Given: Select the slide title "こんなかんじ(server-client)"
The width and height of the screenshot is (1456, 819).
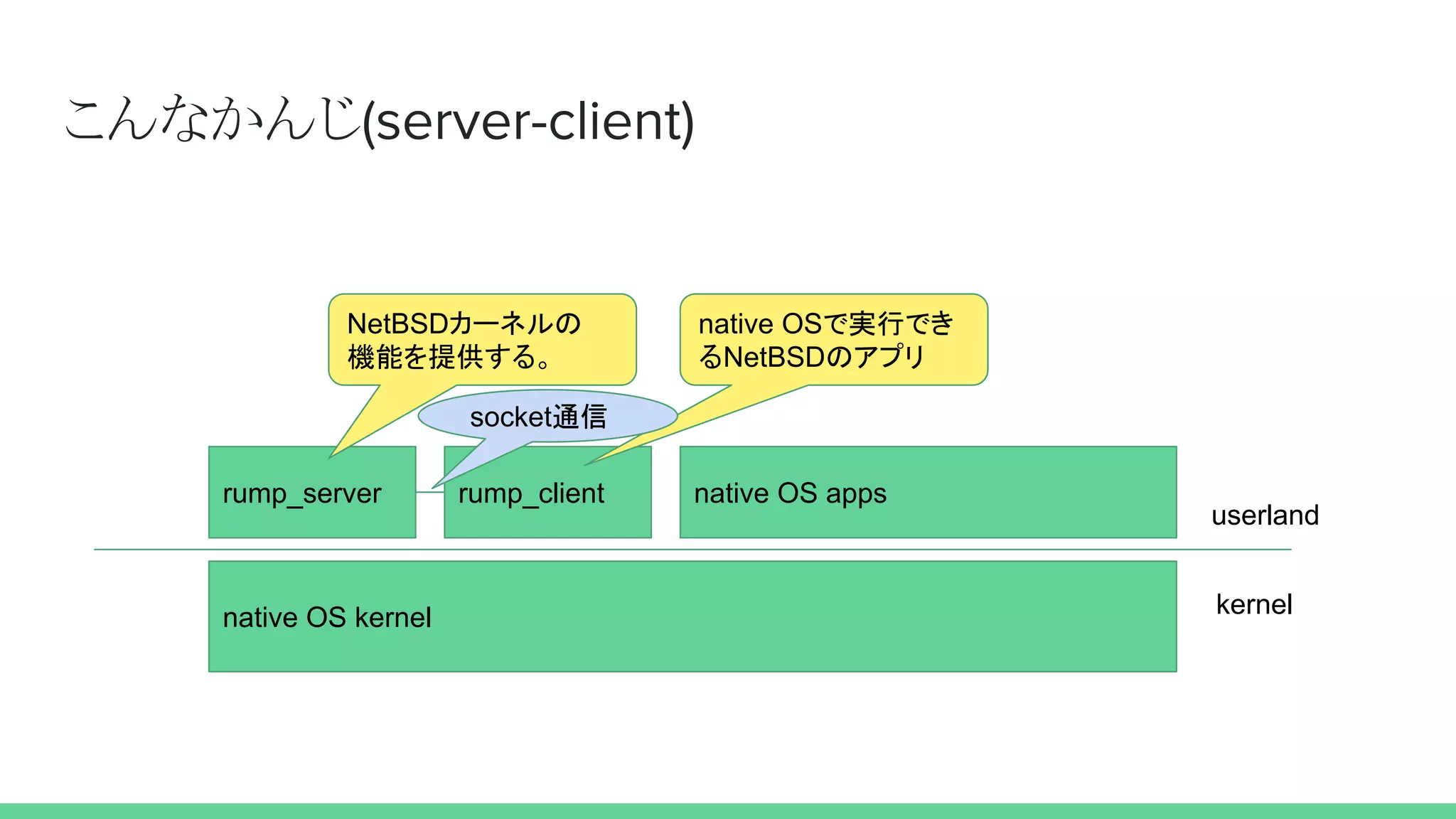Looking at the screenshot, I should (x=380, y=120).
